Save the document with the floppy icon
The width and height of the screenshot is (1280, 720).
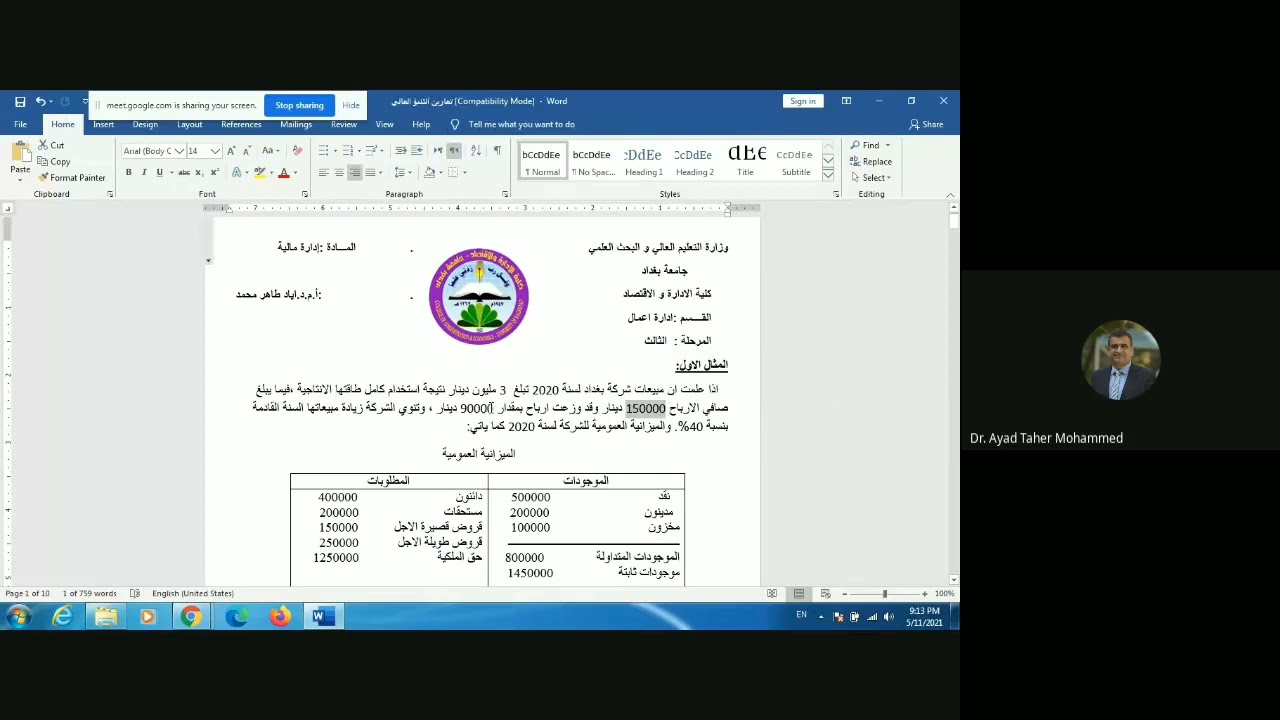tap(20, 101)
